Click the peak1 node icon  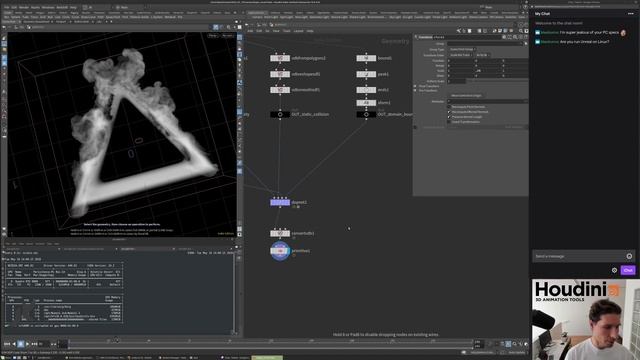(366, 74)
